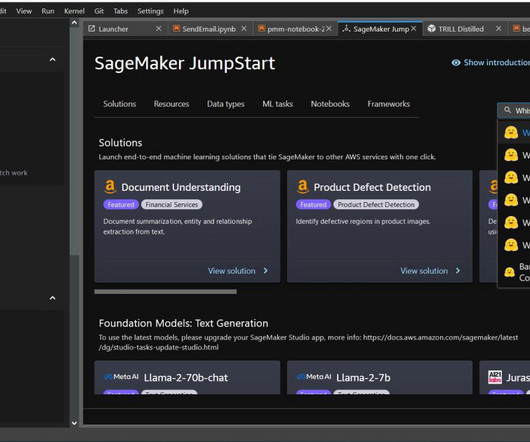Switch to the pmm-notebook tab
This screenshot has height=442, width=530.
tap(295, 29)
